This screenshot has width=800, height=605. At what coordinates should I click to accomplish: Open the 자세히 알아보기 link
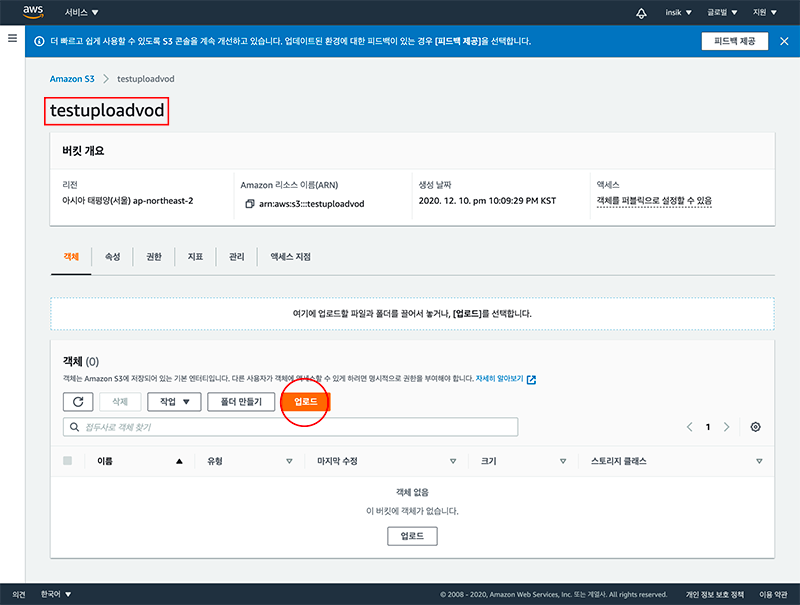point(499,379)
